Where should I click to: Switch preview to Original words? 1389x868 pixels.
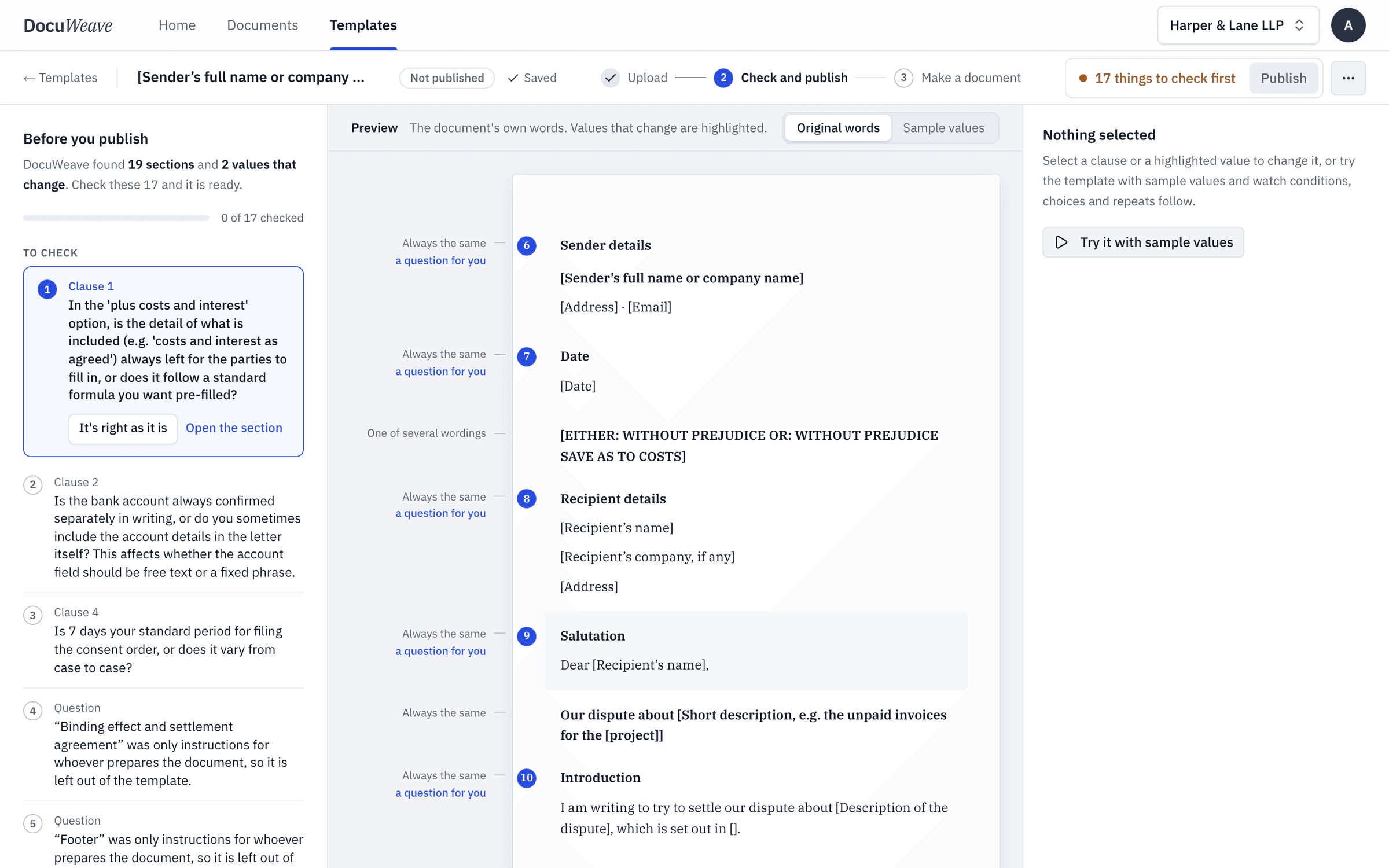click(x=837, y=128)
